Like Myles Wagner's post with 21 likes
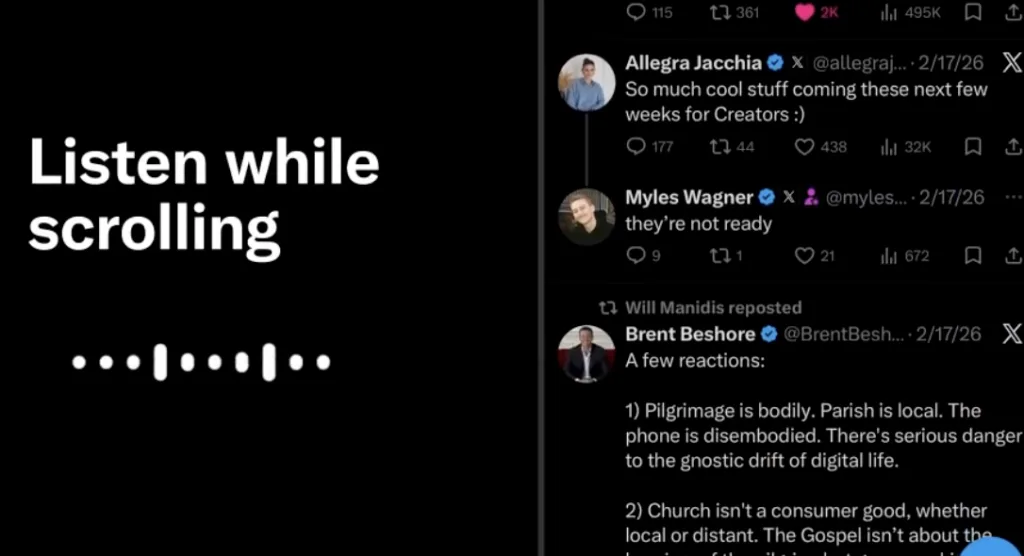The image size is (1024, 556). [x=814, y=255]
